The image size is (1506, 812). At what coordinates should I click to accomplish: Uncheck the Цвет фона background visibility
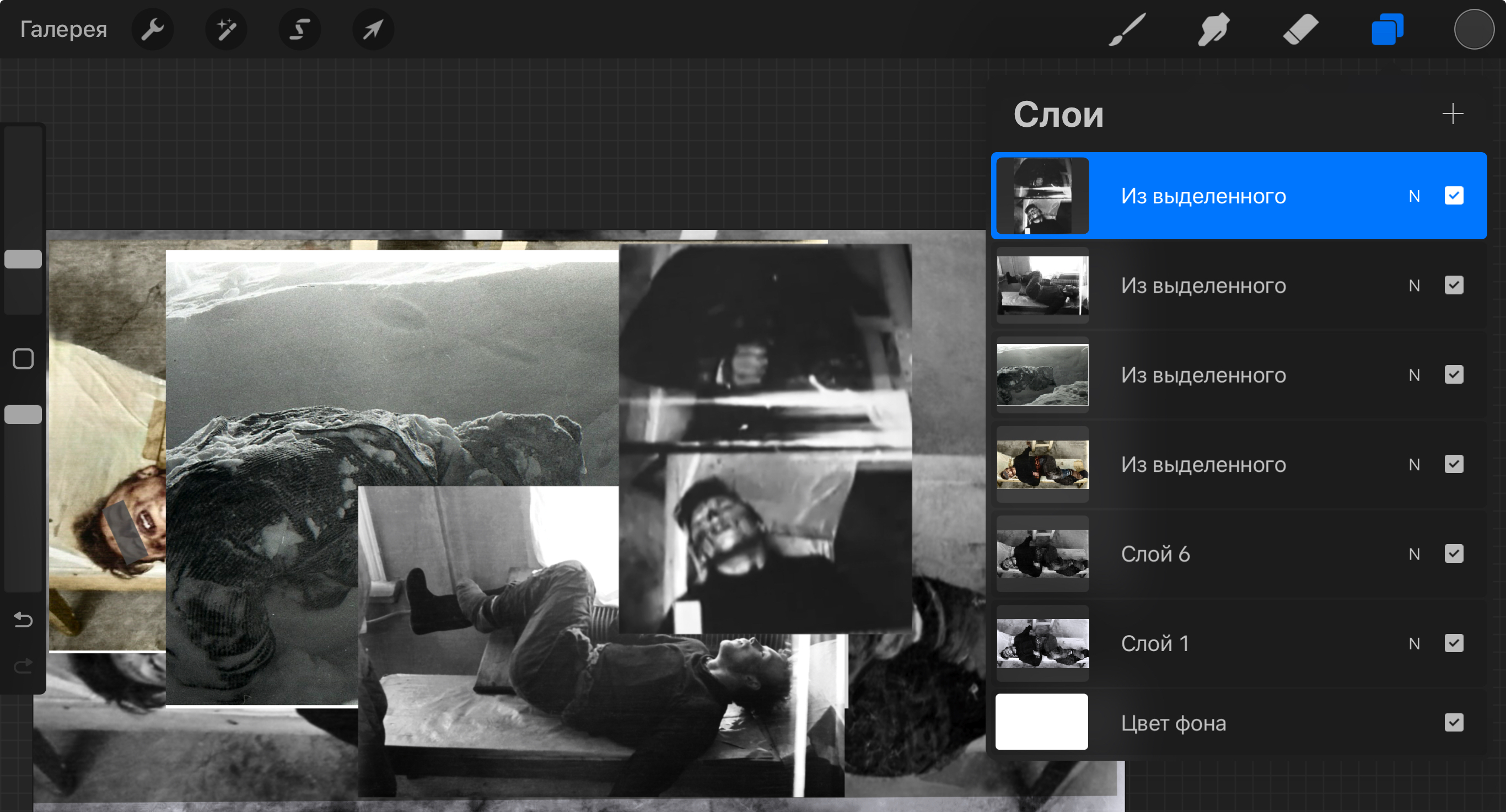(1454, 722)
